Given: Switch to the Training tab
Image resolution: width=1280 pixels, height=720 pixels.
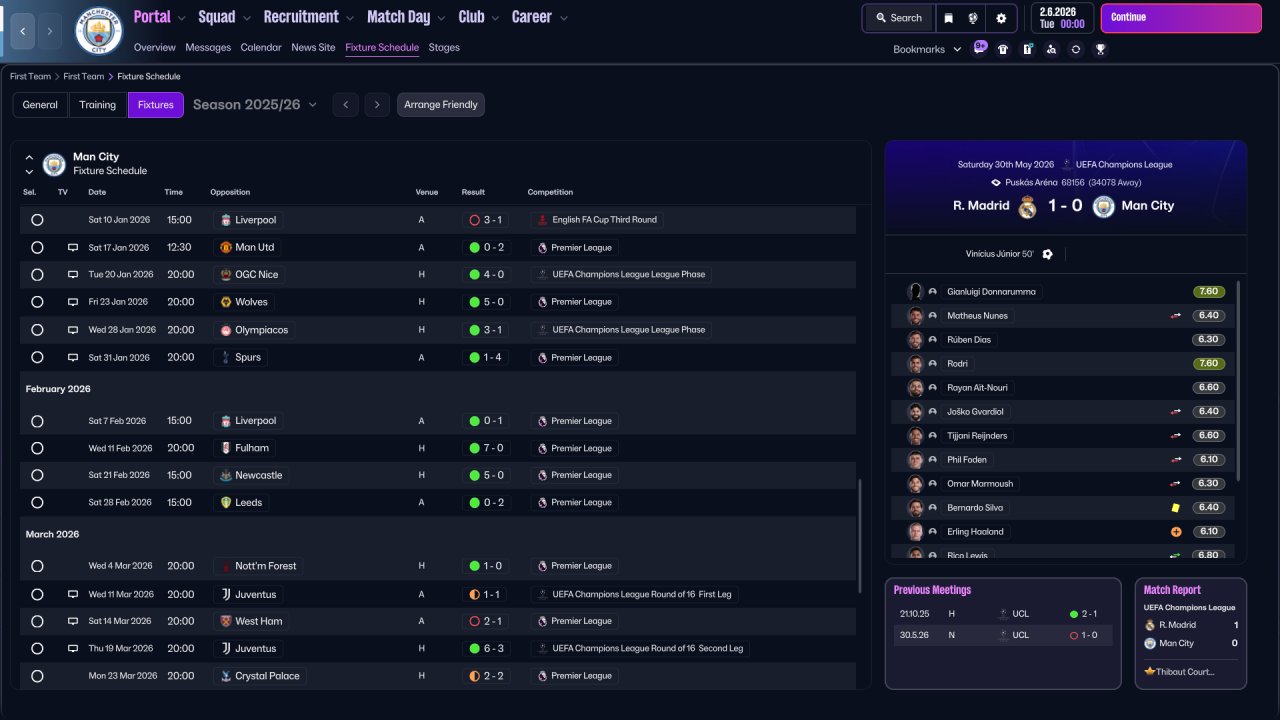Looking at the screenshot, I should click(x=98, y=105).
